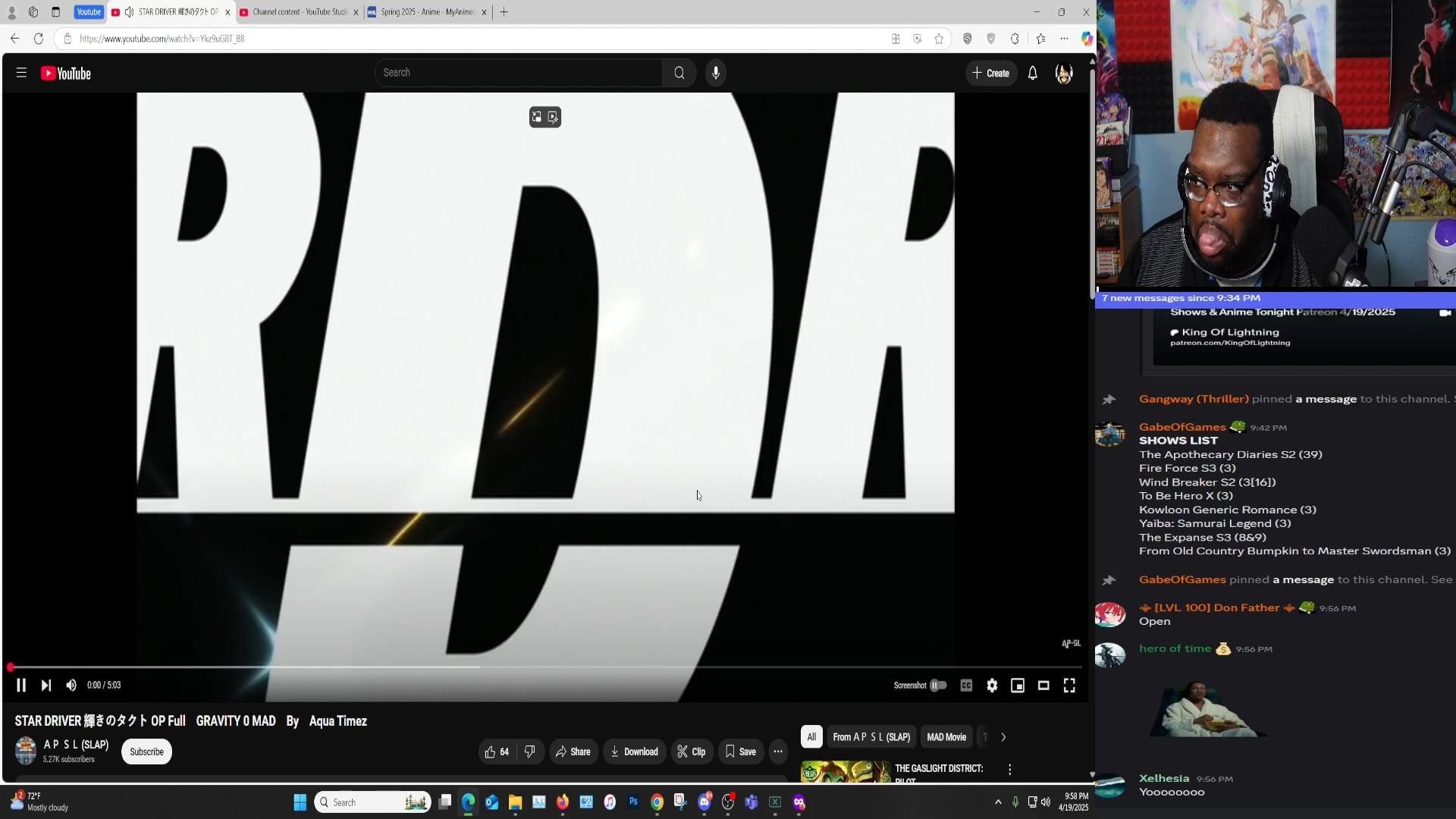Image resolution: width=1456 pixels, height=819 pixels.
Task: Select the From A P S L (SLAP) chip
Action: point(871,737)
